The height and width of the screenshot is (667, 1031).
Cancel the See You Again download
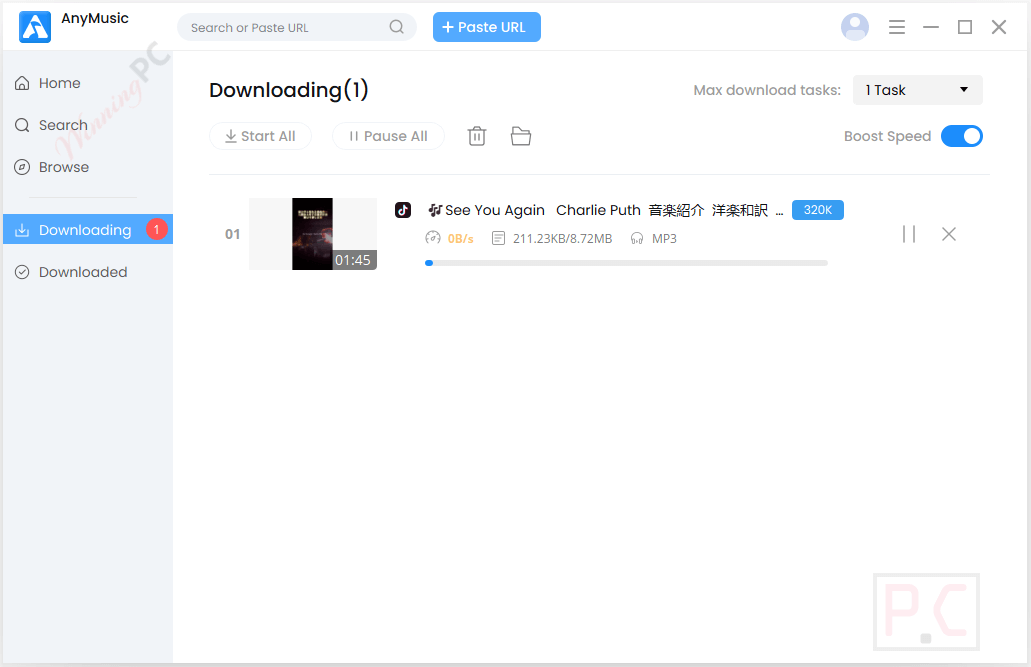tap(949, 234)
